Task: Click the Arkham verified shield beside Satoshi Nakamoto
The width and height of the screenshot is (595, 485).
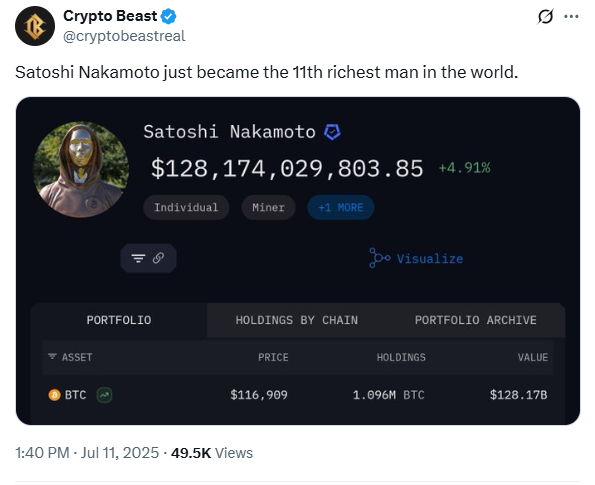Action: click(332, 132)
